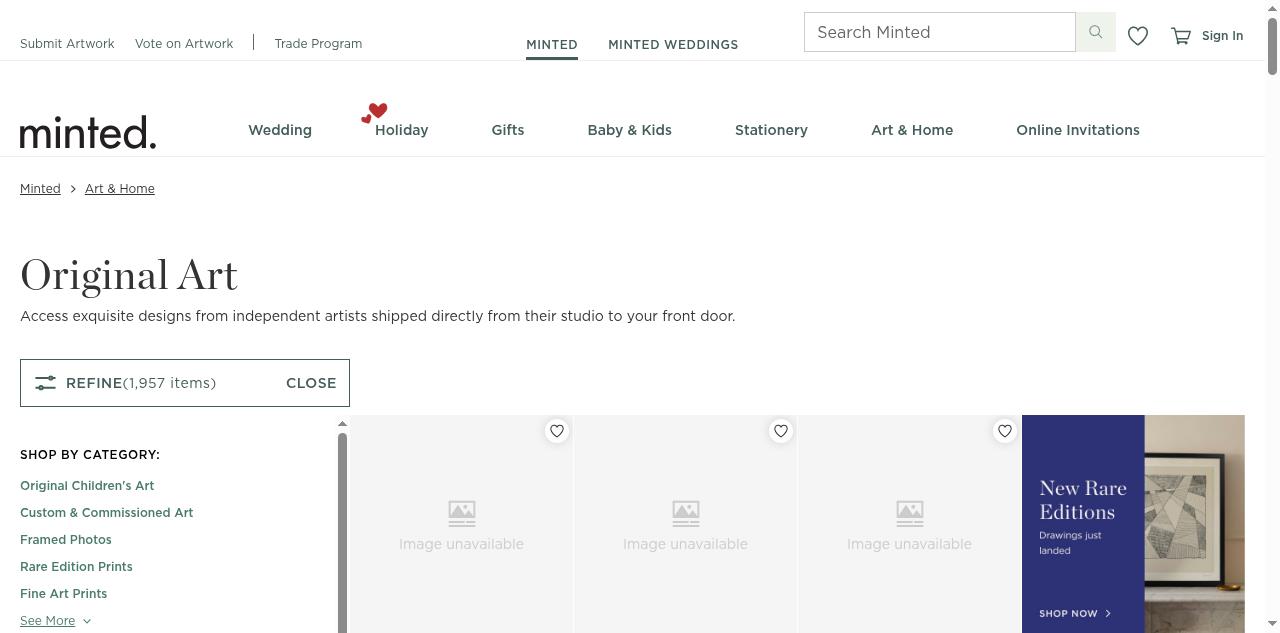This screenshot has height=633, width=1280.
Task: Click the up arrow of sidebar scrollbar
Action: coord(342,424)
